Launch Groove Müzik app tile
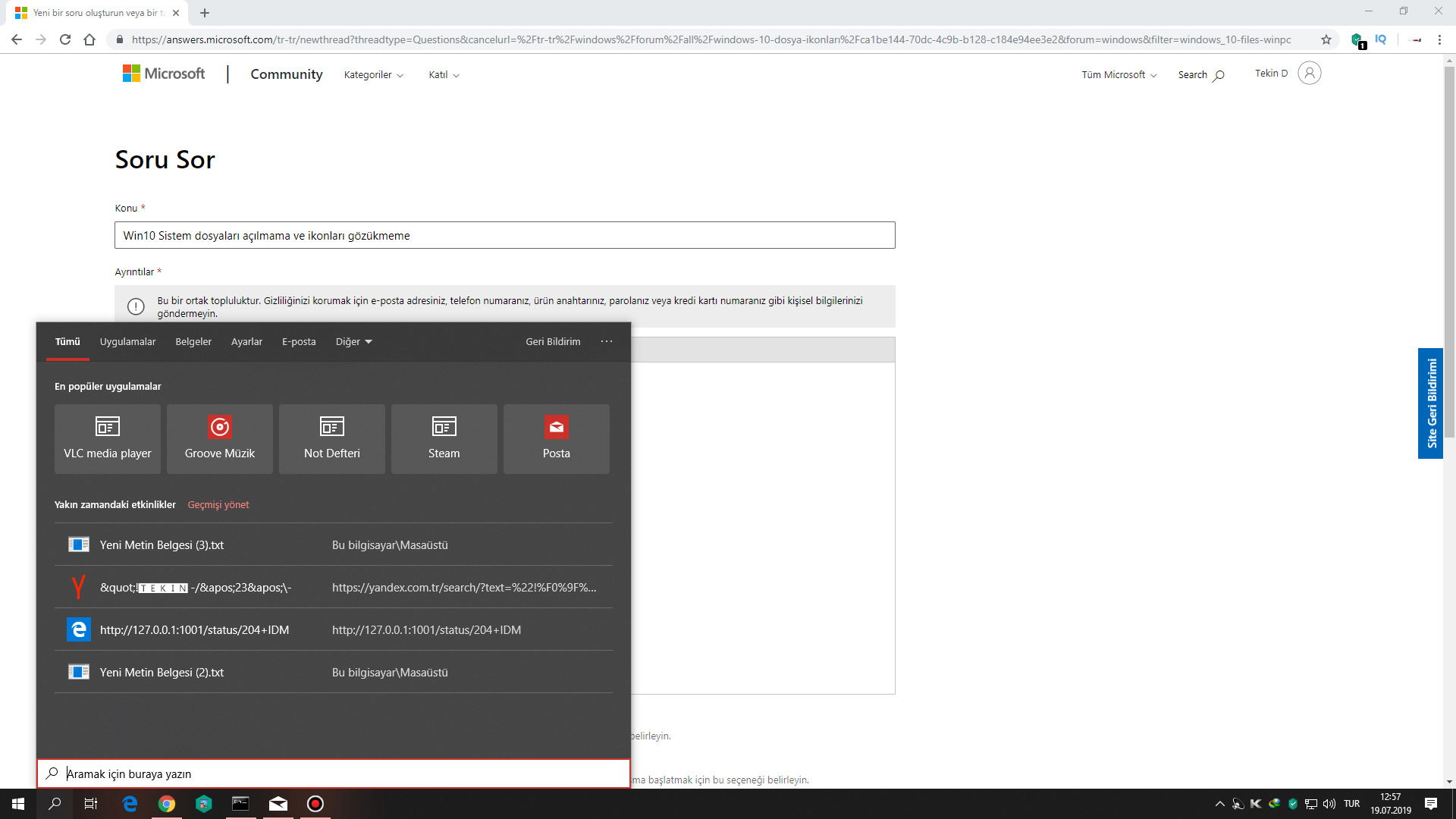1456x819 pixels. click(219, 438)
